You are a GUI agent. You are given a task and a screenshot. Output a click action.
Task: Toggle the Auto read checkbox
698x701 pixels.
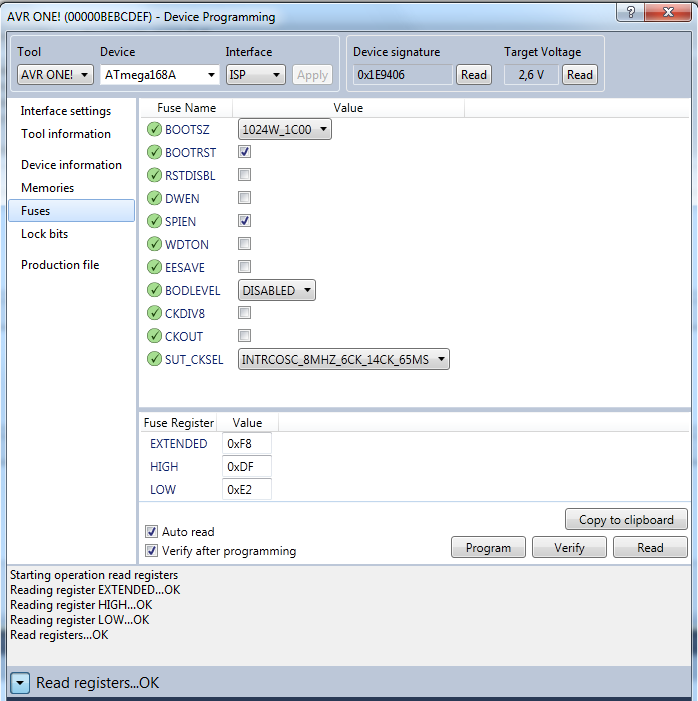(x=152, y=532)
